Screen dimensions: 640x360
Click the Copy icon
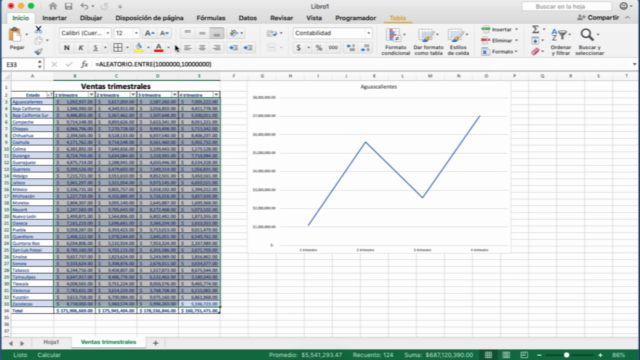pos(38,40)
